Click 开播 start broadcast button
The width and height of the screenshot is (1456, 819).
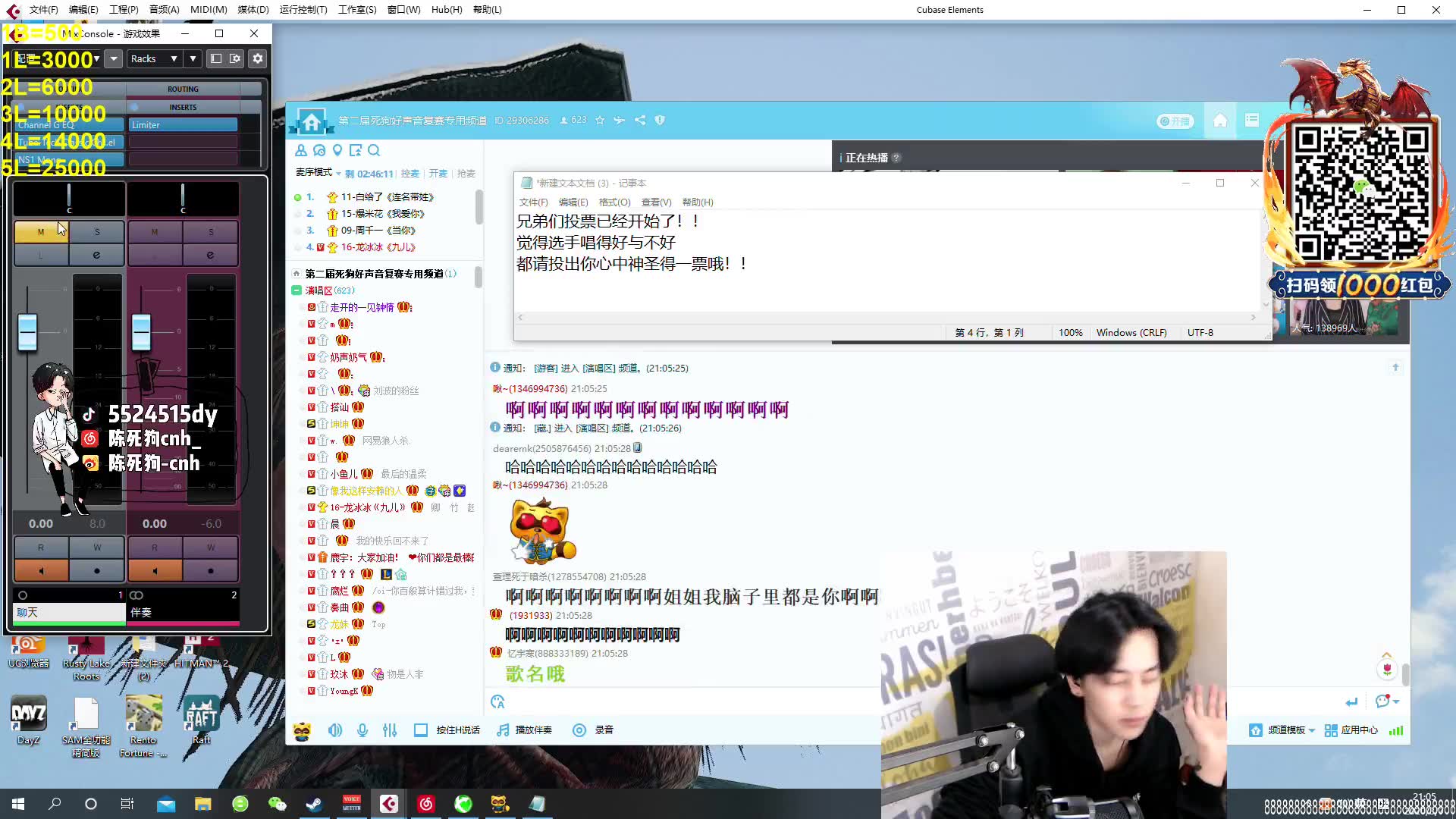tap(1175, 121)
